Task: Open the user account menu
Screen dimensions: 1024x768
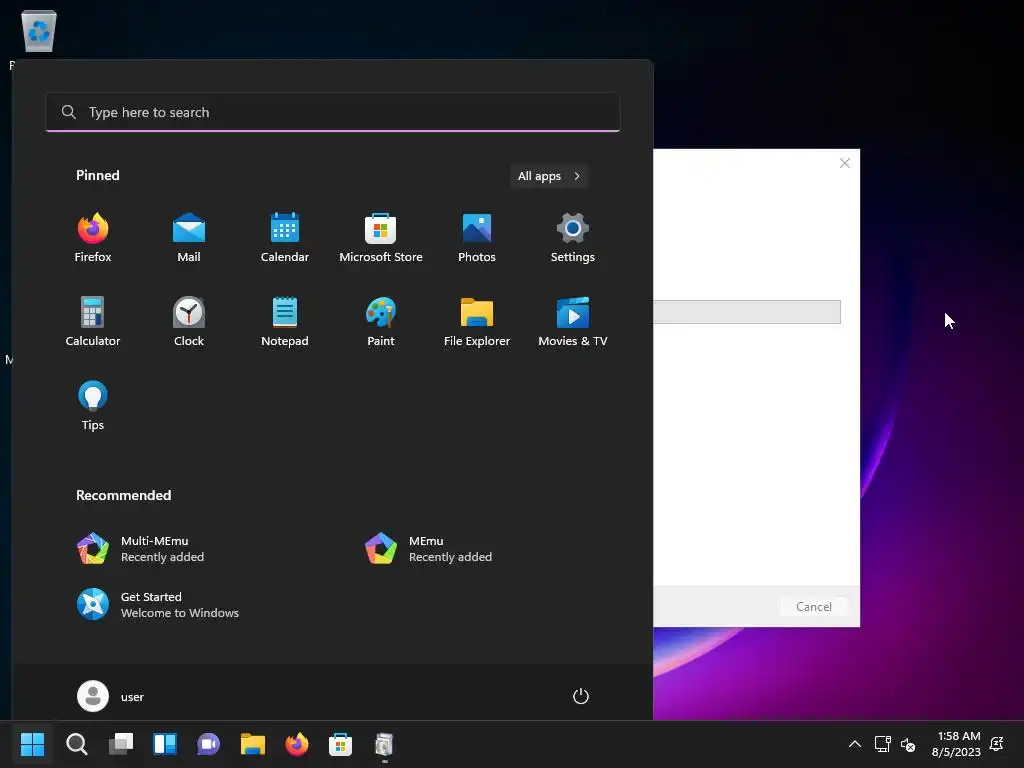Action: tap(110, 696)
